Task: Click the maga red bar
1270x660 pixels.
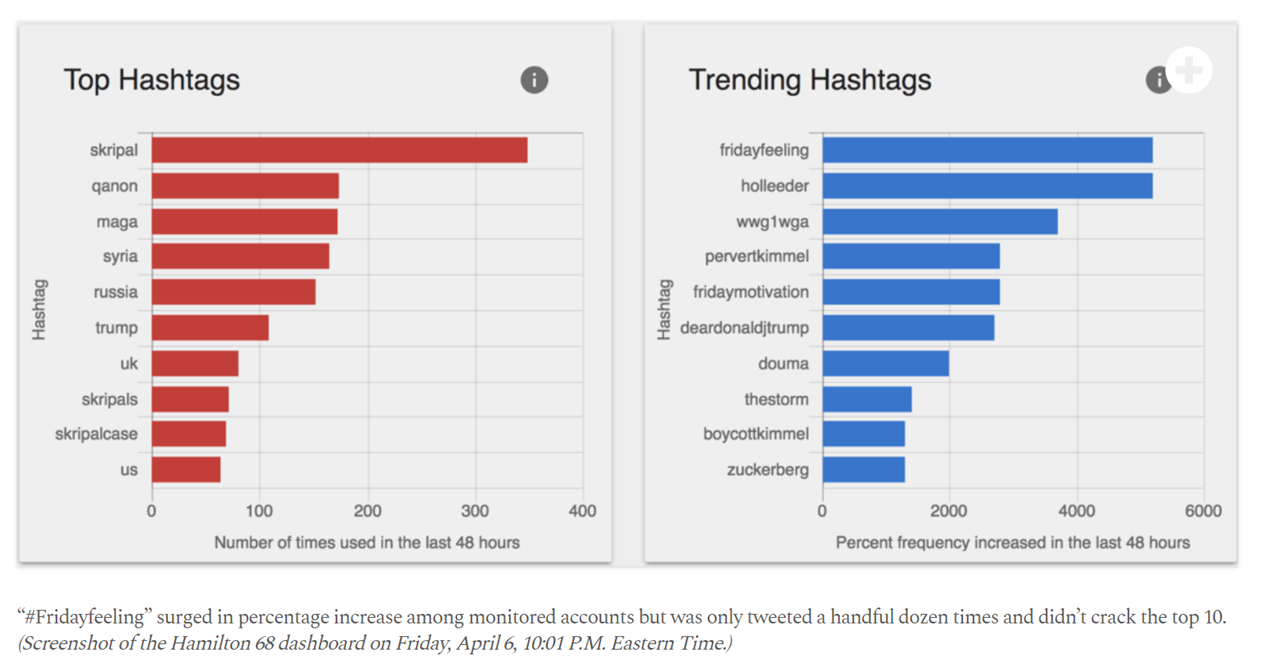Action: point(245,221)
